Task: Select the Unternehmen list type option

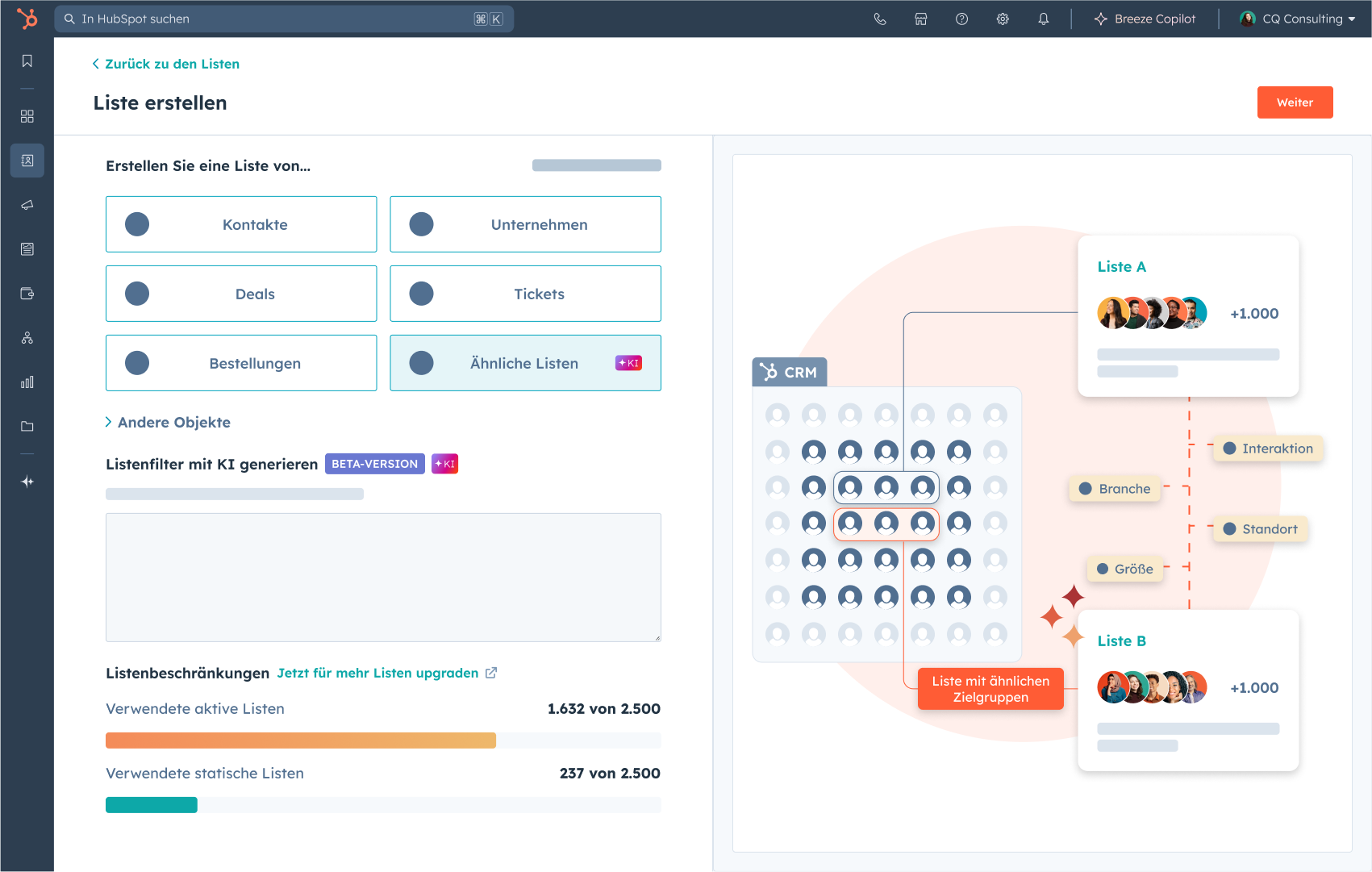Action: [x=525, y=224]
